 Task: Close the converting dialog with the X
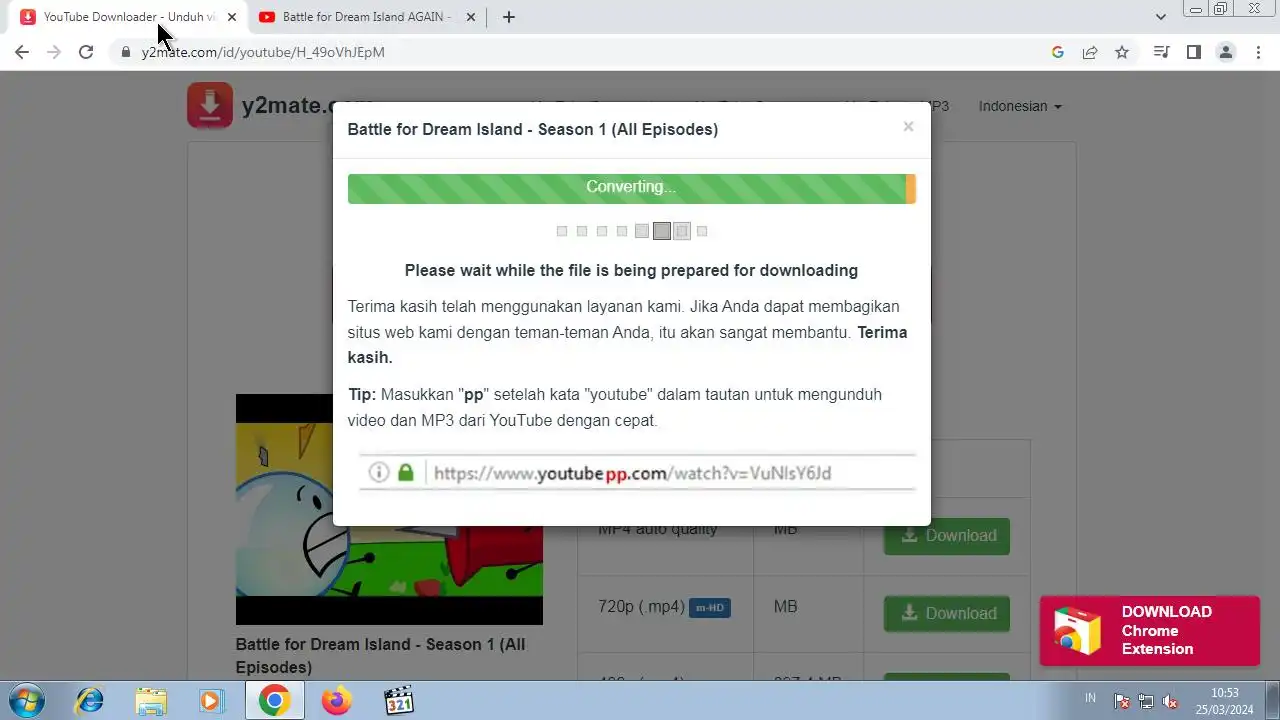pyautogui.click(x=908, y=127)
